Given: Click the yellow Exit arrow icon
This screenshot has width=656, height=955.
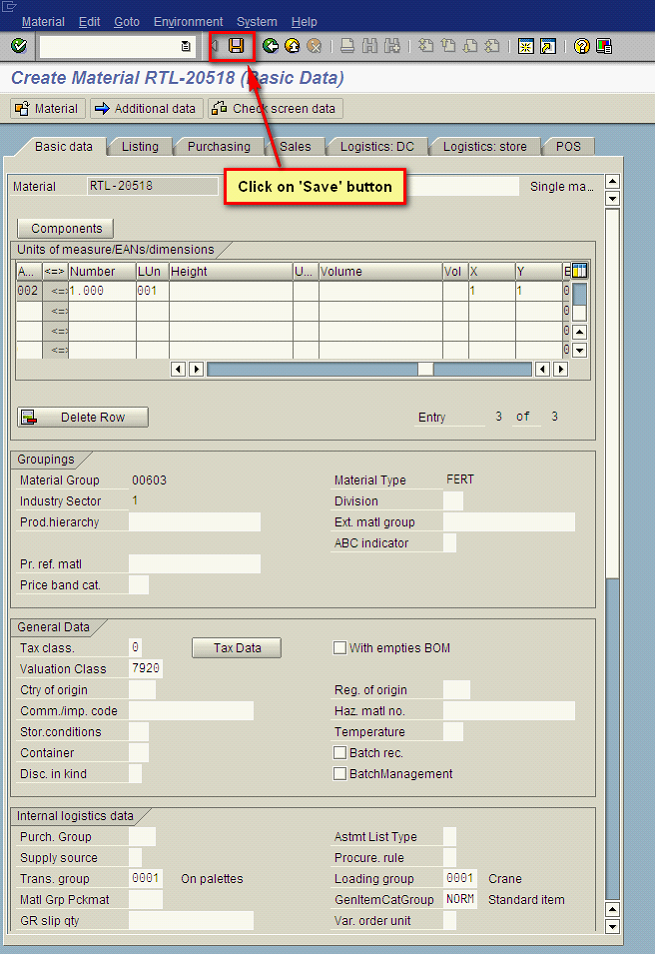Looking at the screenshot, I should [291, 46].
